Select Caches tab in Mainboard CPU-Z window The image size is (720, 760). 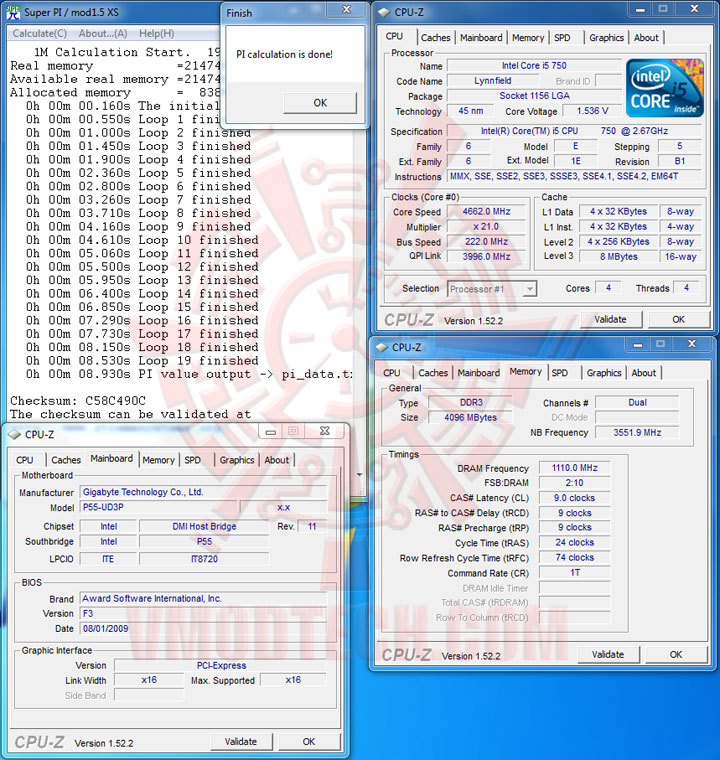tap(66, 460)
